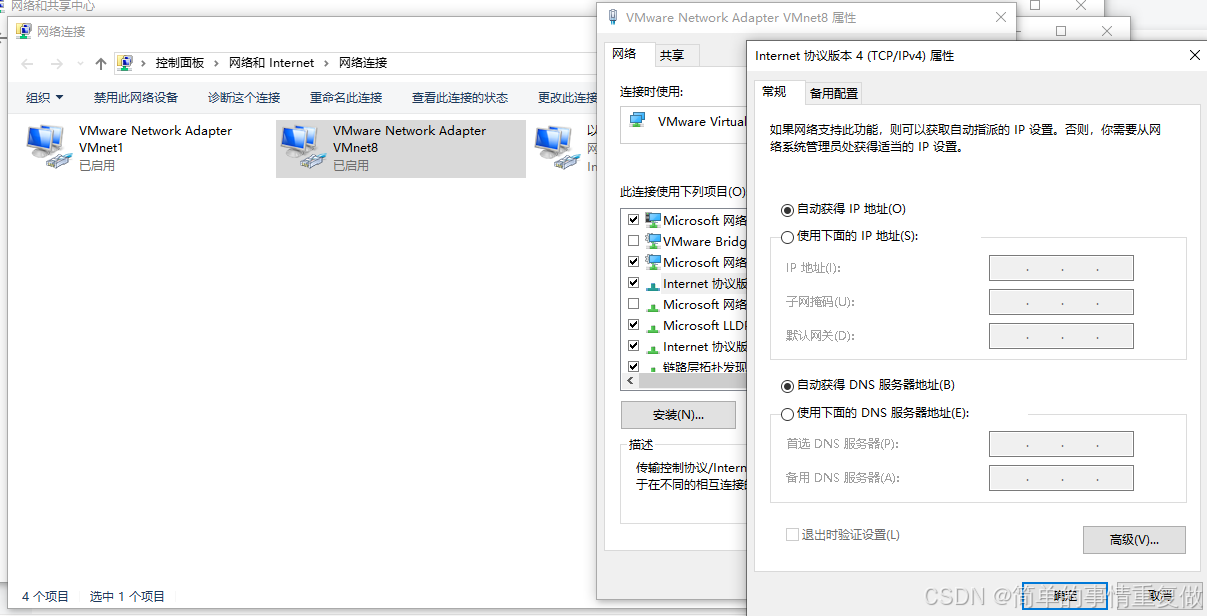
Task: Close the VMnet8 属性 dialog
Action: point(1000,17)
